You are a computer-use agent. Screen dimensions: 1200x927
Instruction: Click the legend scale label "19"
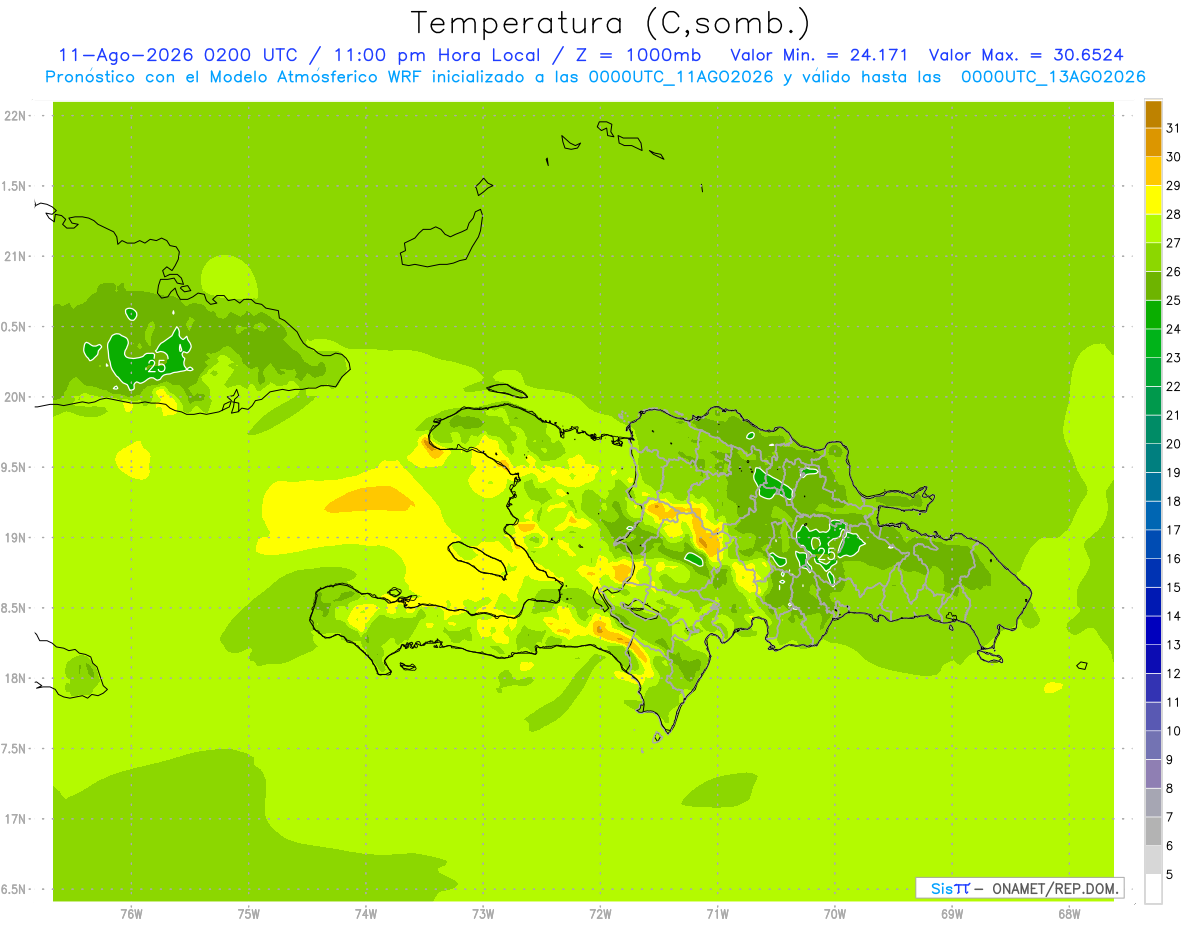coord(1174,473)
